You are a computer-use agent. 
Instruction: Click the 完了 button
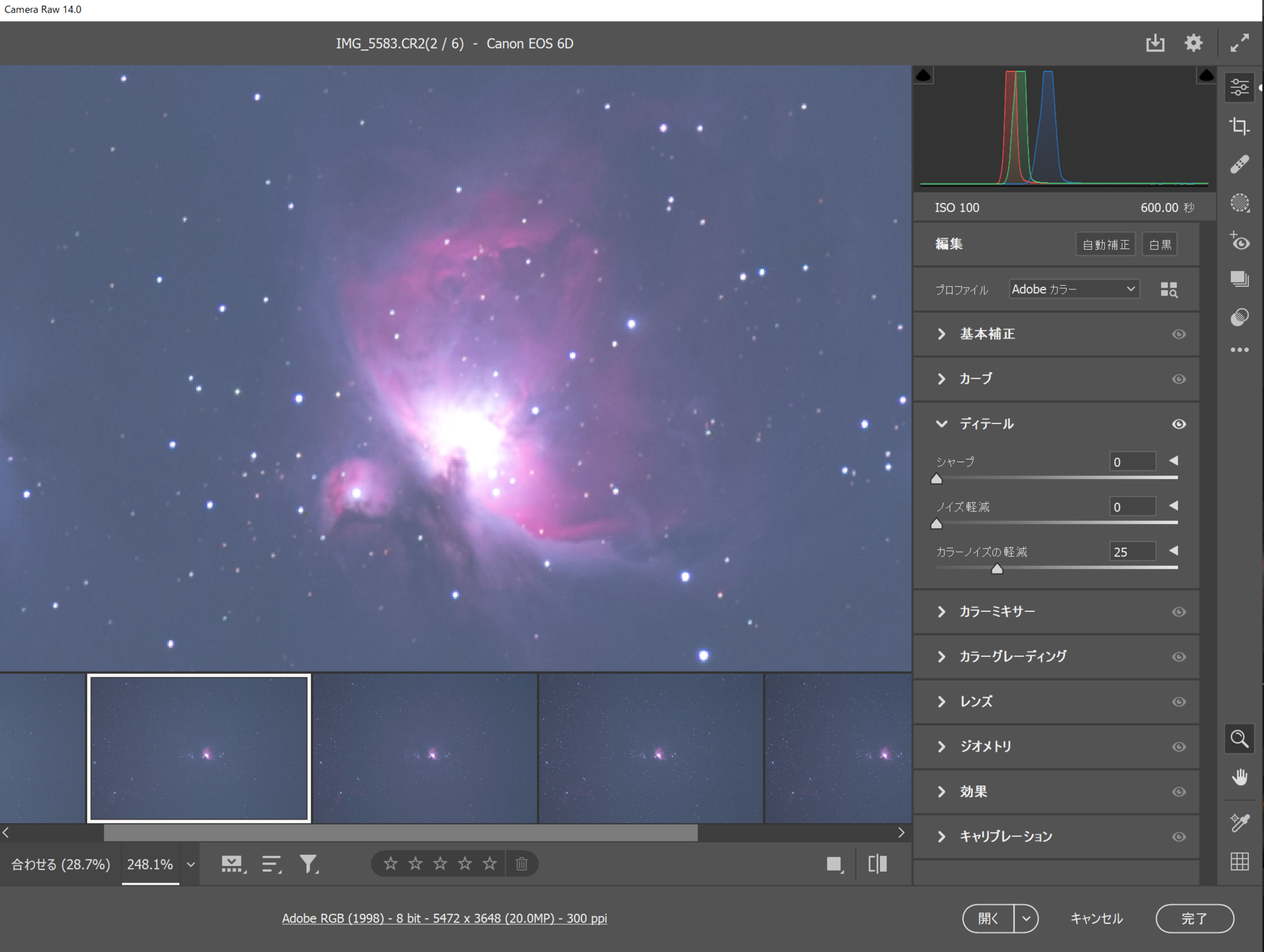point(1194,918)
